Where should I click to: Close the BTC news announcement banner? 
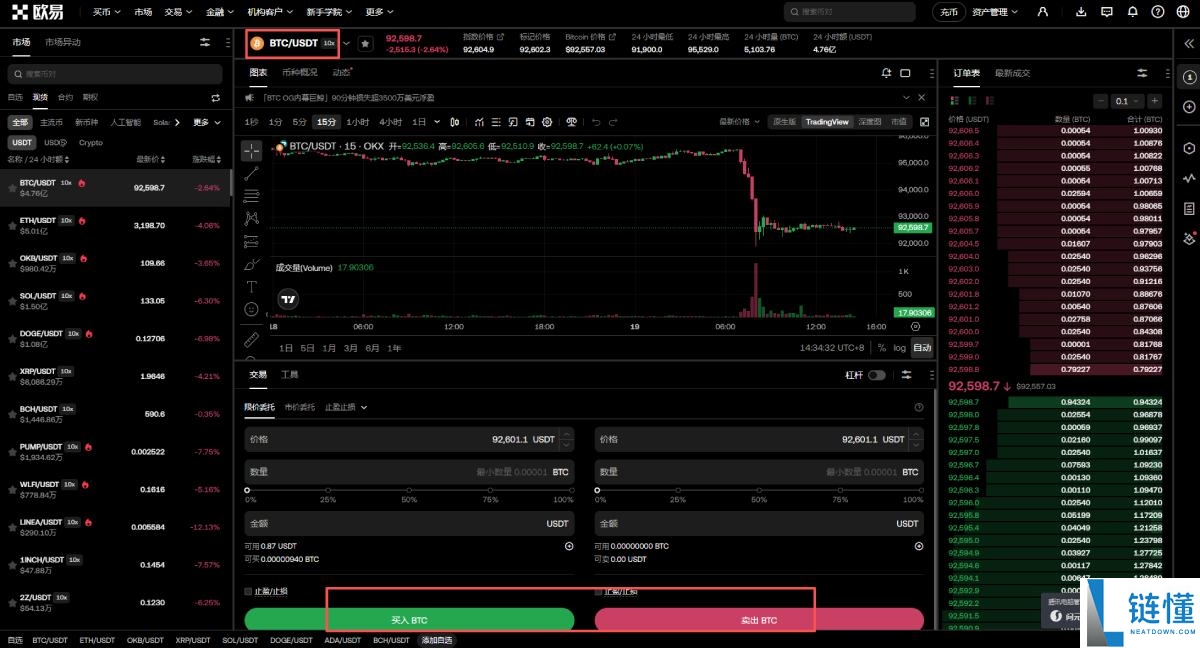click(x=922, y=98)
